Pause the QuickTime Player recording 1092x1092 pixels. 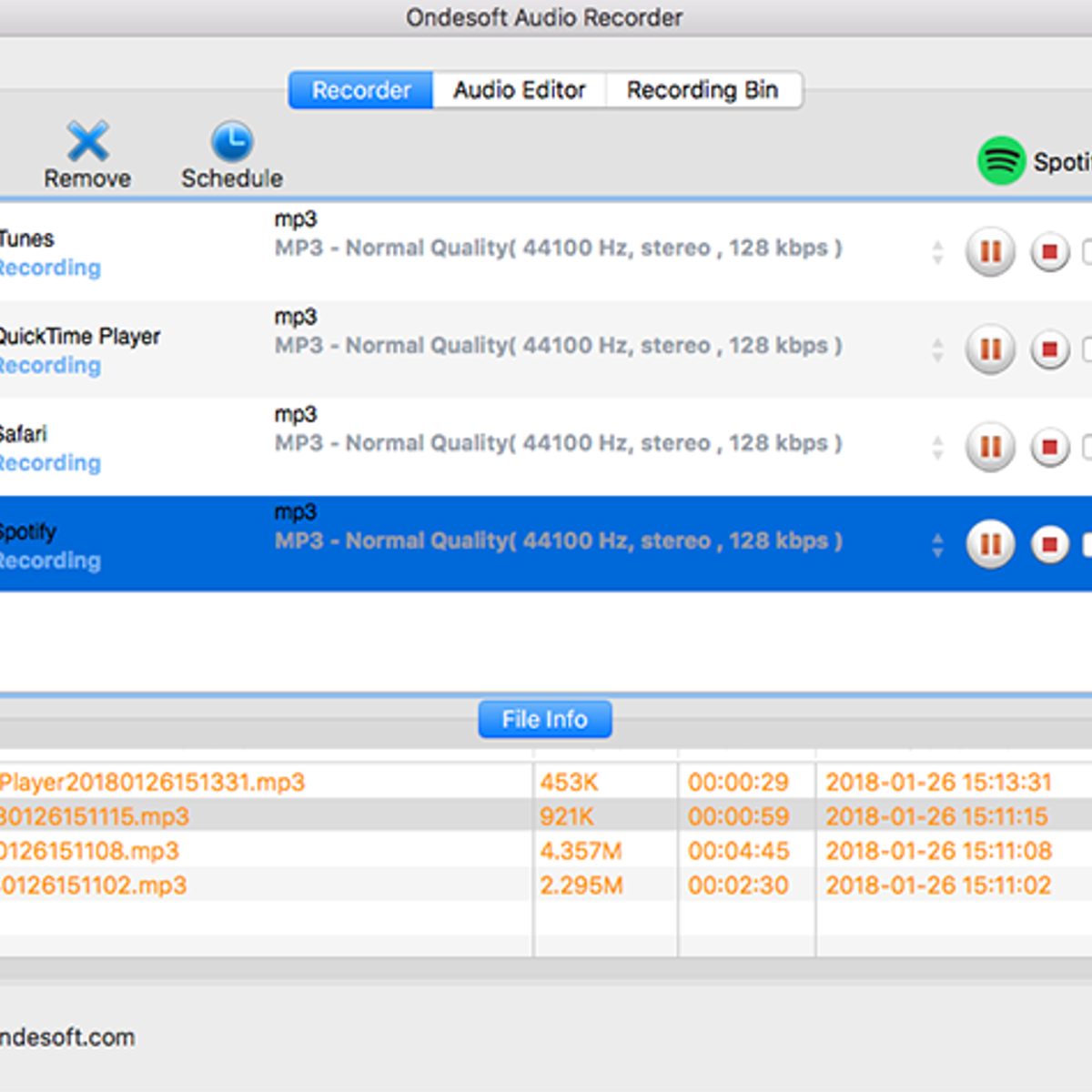990,349
